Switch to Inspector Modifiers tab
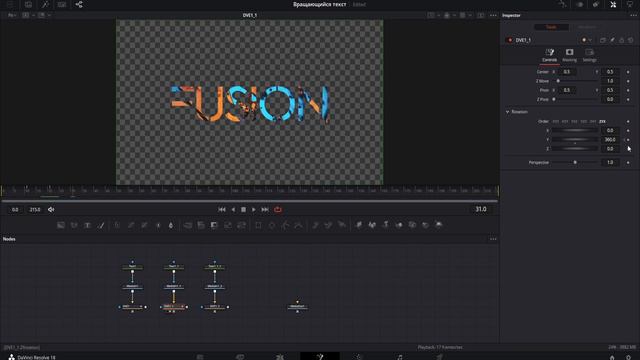Screen dimensions: 640x360 [x=587, y=27]
